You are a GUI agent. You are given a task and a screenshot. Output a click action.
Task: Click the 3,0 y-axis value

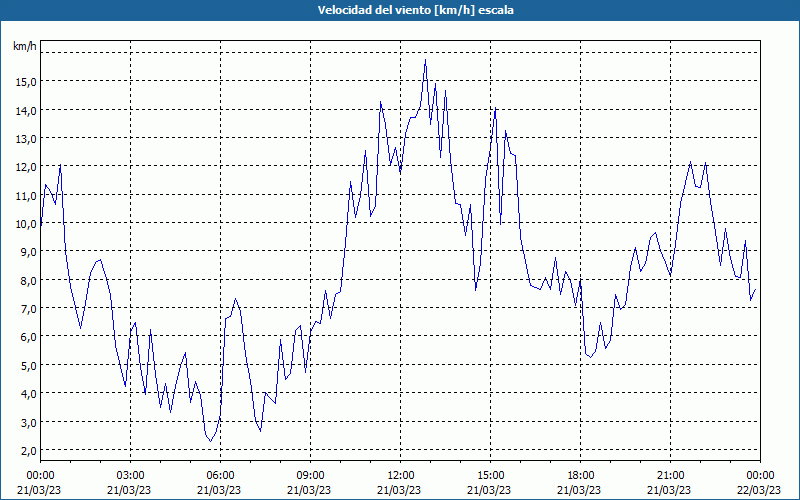click(28, 422)
